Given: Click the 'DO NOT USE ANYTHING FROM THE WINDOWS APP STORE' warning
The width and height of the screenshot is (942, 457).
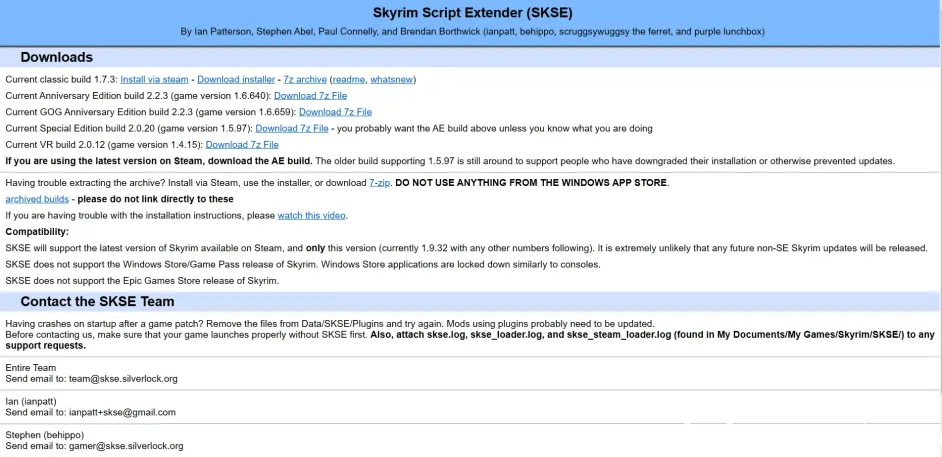Looking at the screenshot, I should click(531, 183).
